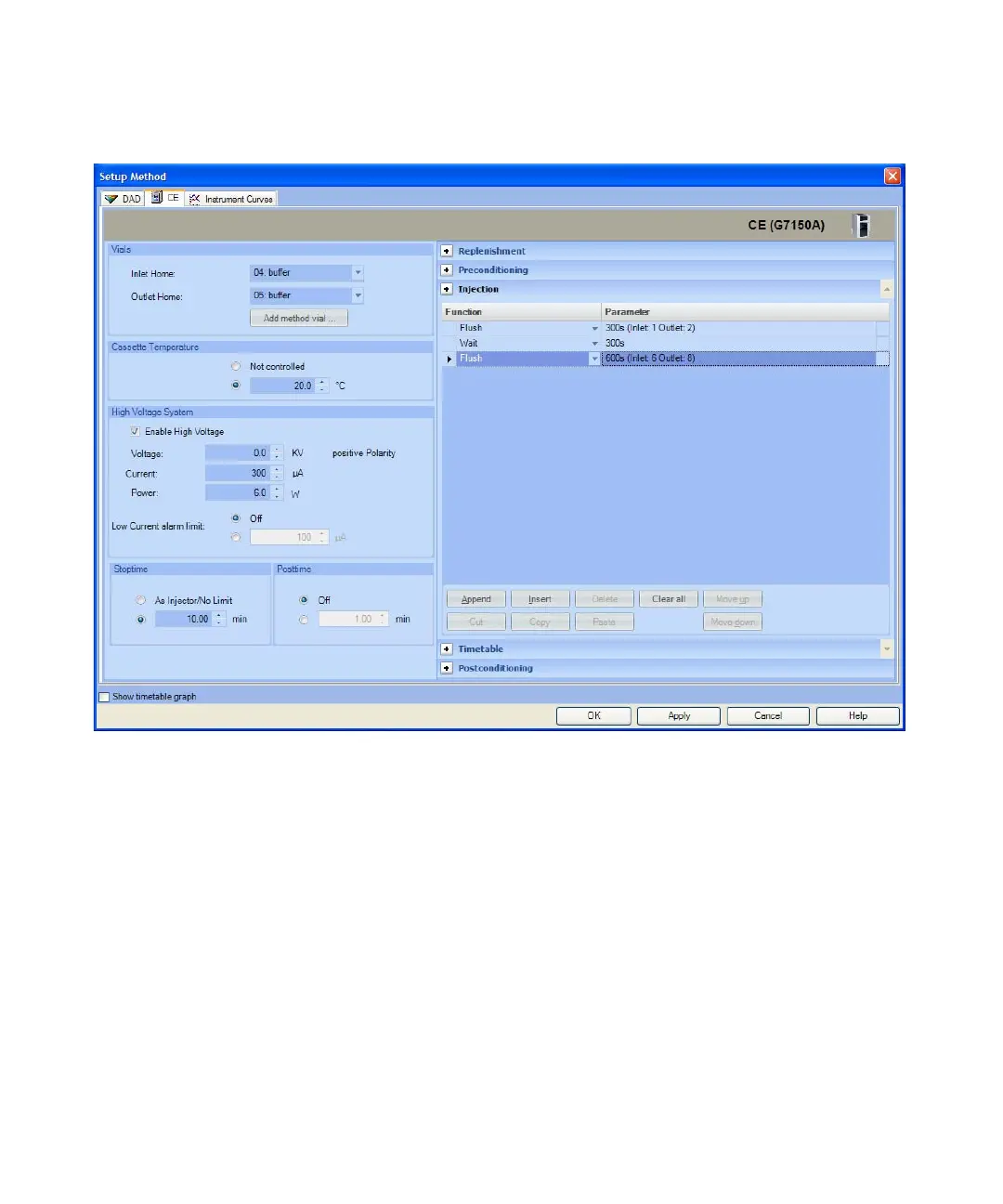The image size is (1003, 1204).
Task: Expand the Timetable section
Action: tap(447, 648)
